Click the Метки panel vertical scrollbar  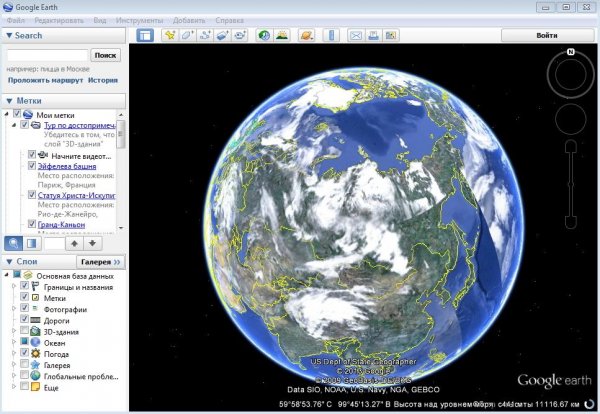point(121,170)
